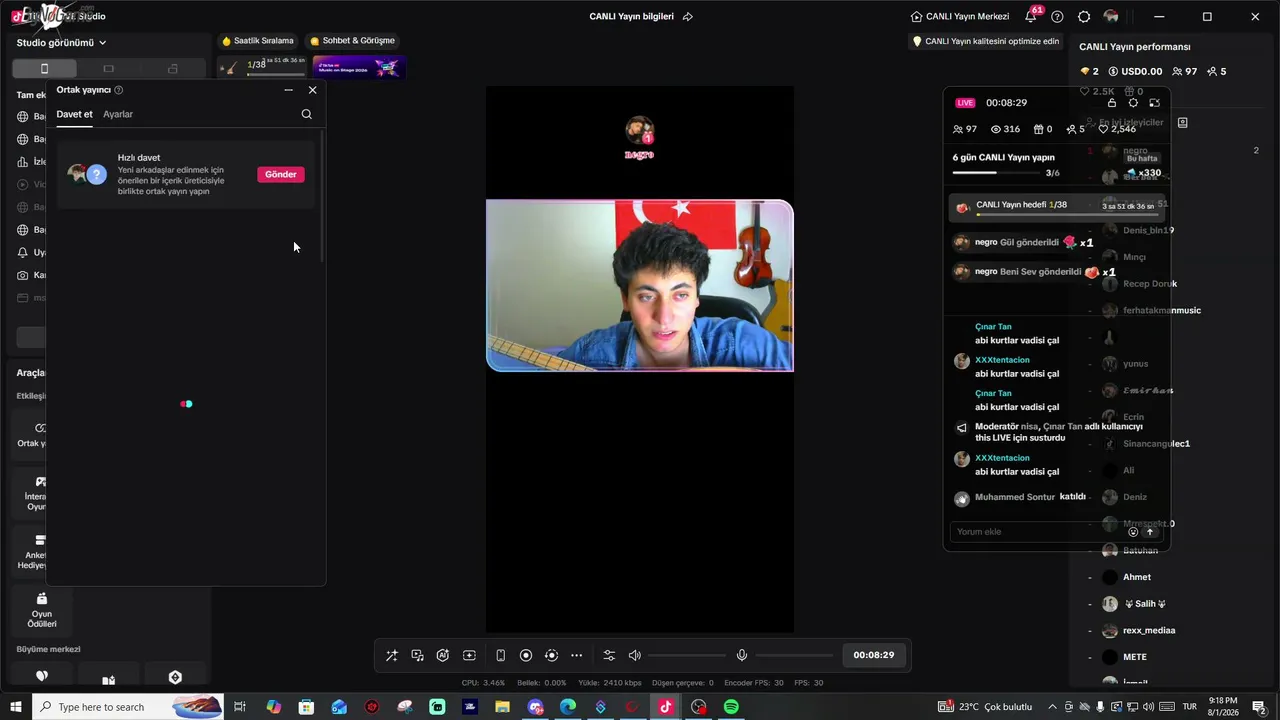1280x720 pixels.
Task: Expand the Studio görünümü dropdown
Action: pos(61,43)
